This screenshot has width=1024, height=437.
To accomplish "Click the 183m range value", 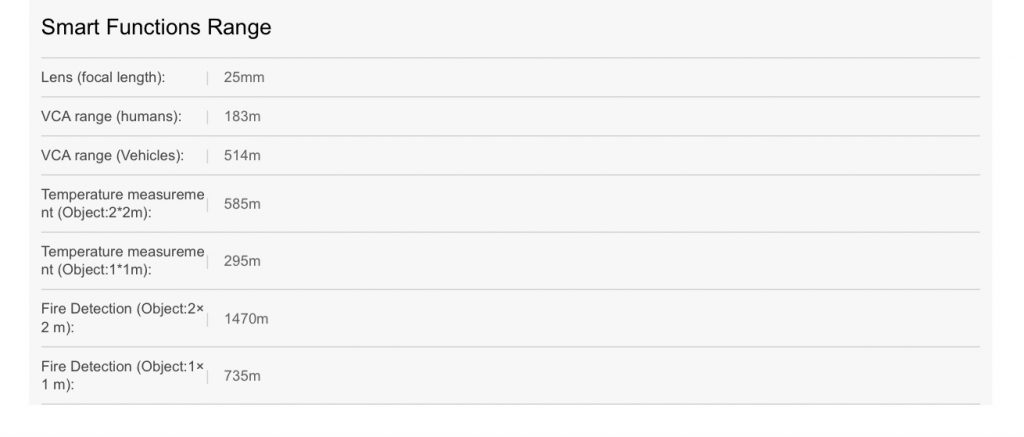I will click(x=242, y=117).
